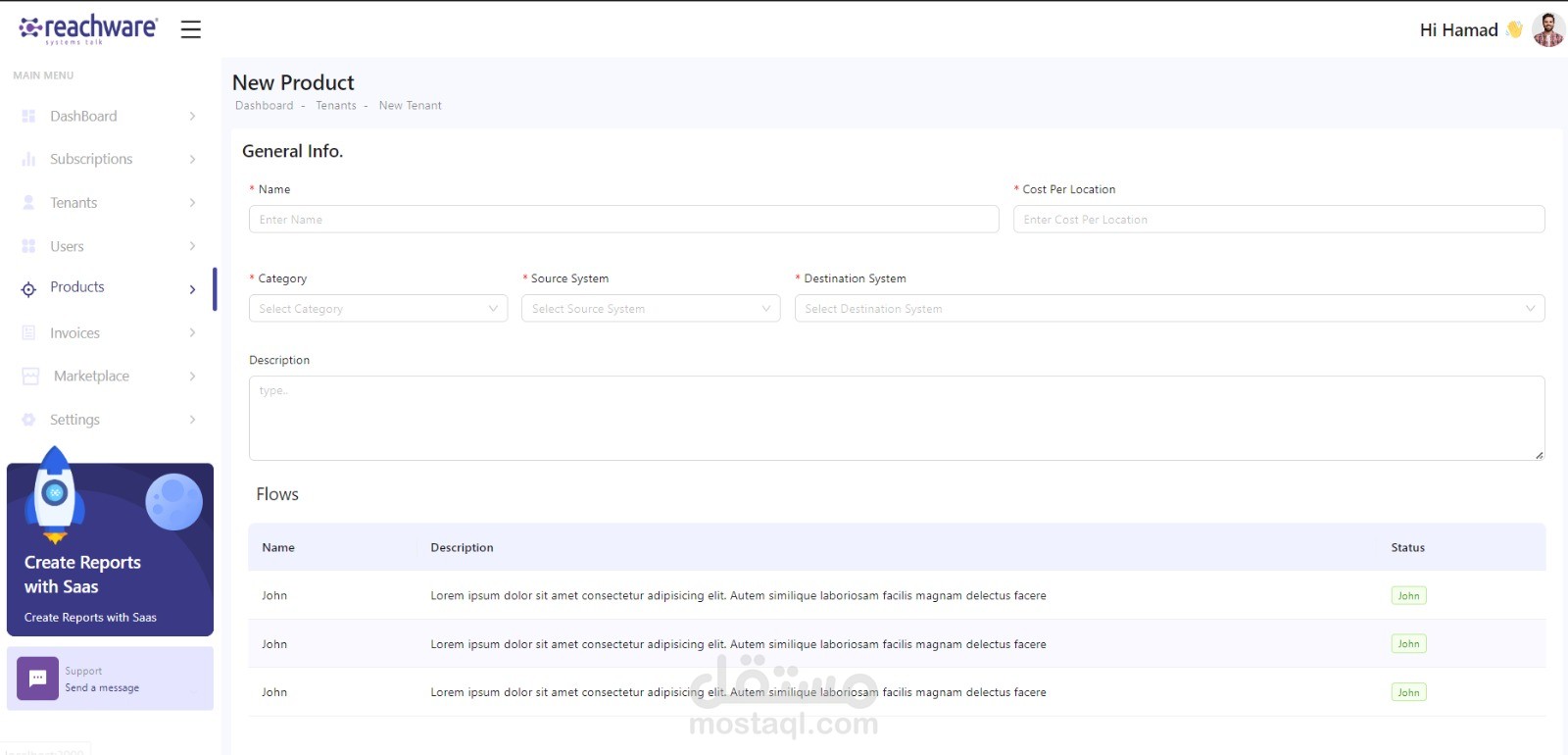The height and width of the screenshot is (755, 1568).
Task: Click the Name column header in Flows
Action: [x=278, y=548]
